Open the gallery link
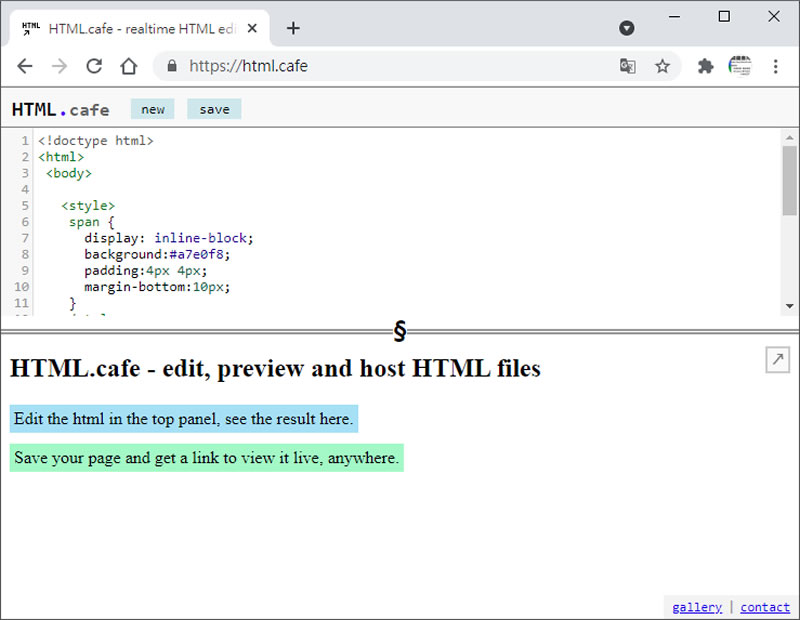 coord(697,607)
